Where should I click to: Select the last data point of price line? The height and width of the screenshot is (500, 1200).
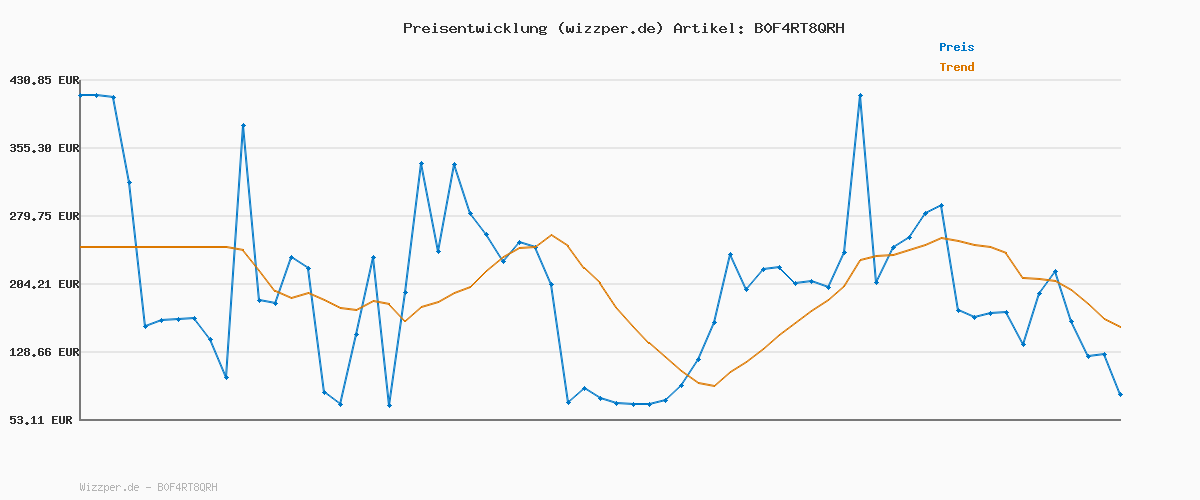pyautogui.click(x=1120, y=394)
